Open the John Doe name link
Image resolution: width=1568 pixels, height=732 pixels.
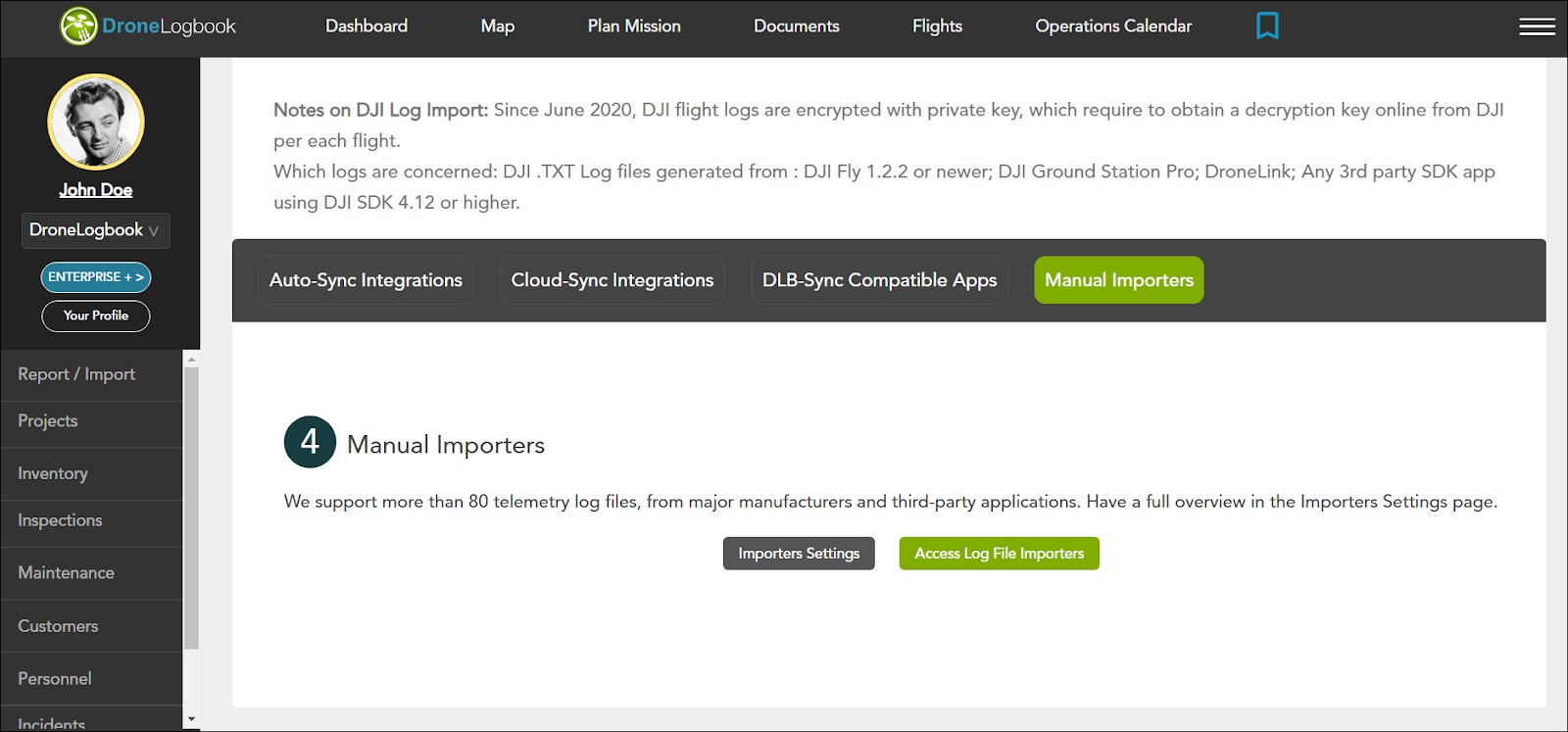(96, 190)
